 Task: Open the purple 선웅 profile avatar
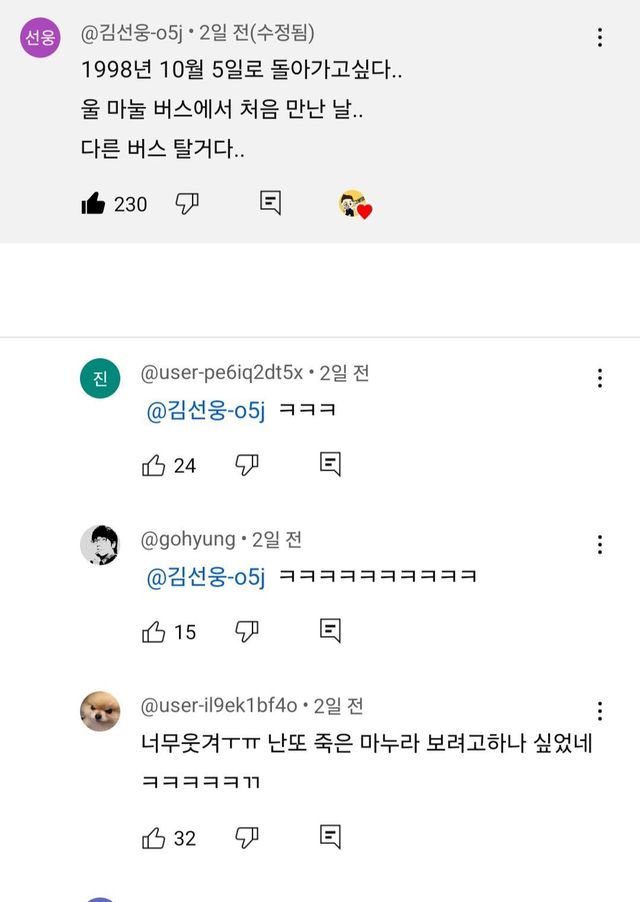tap(40, 38)
